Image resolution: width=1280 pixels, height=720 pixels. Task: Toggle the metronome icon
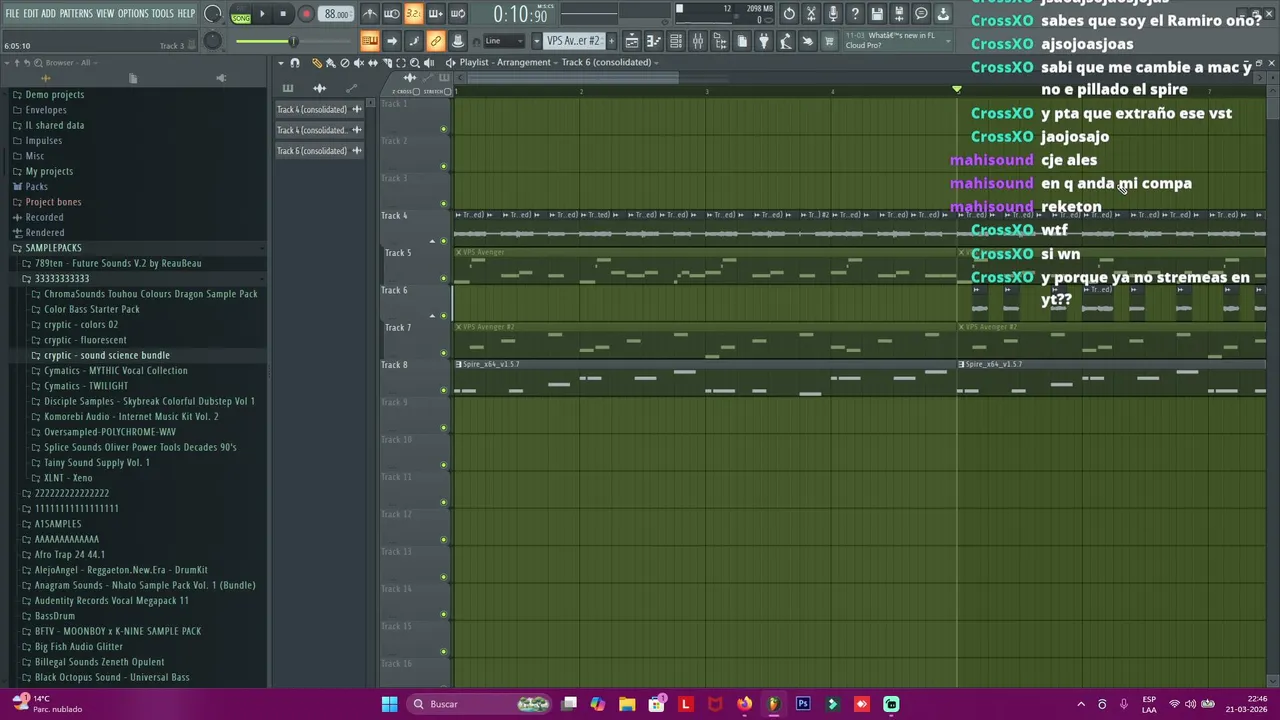tap(370, 14)
